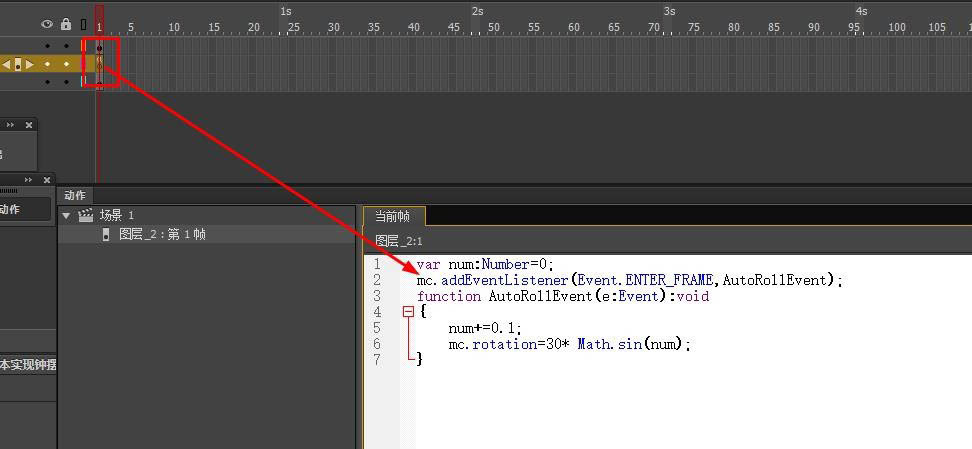
Task: Click the 1s time marker on the ruler
Action: pyautogui.click(x=286, y=11)
